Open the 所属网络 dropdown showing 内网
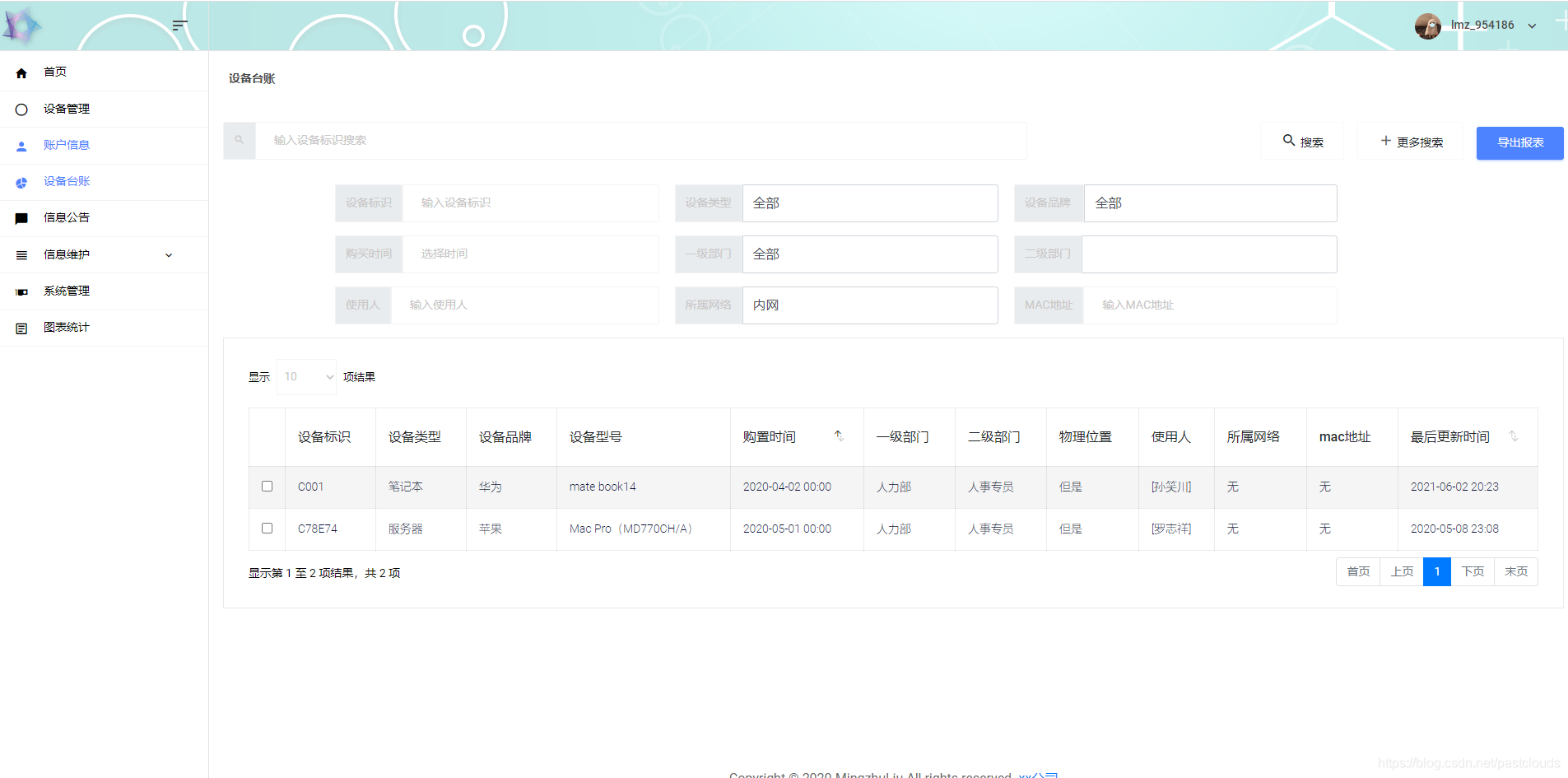1568x778 pixels. pos(870,305)
